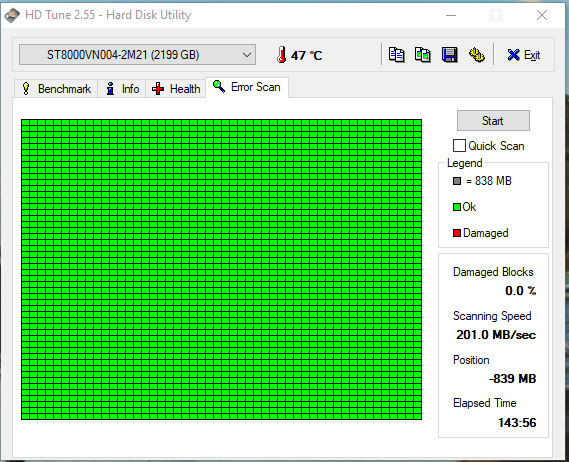Click the -839 MB position value
This screenshot has width=569, height=462.
point(512,379)
